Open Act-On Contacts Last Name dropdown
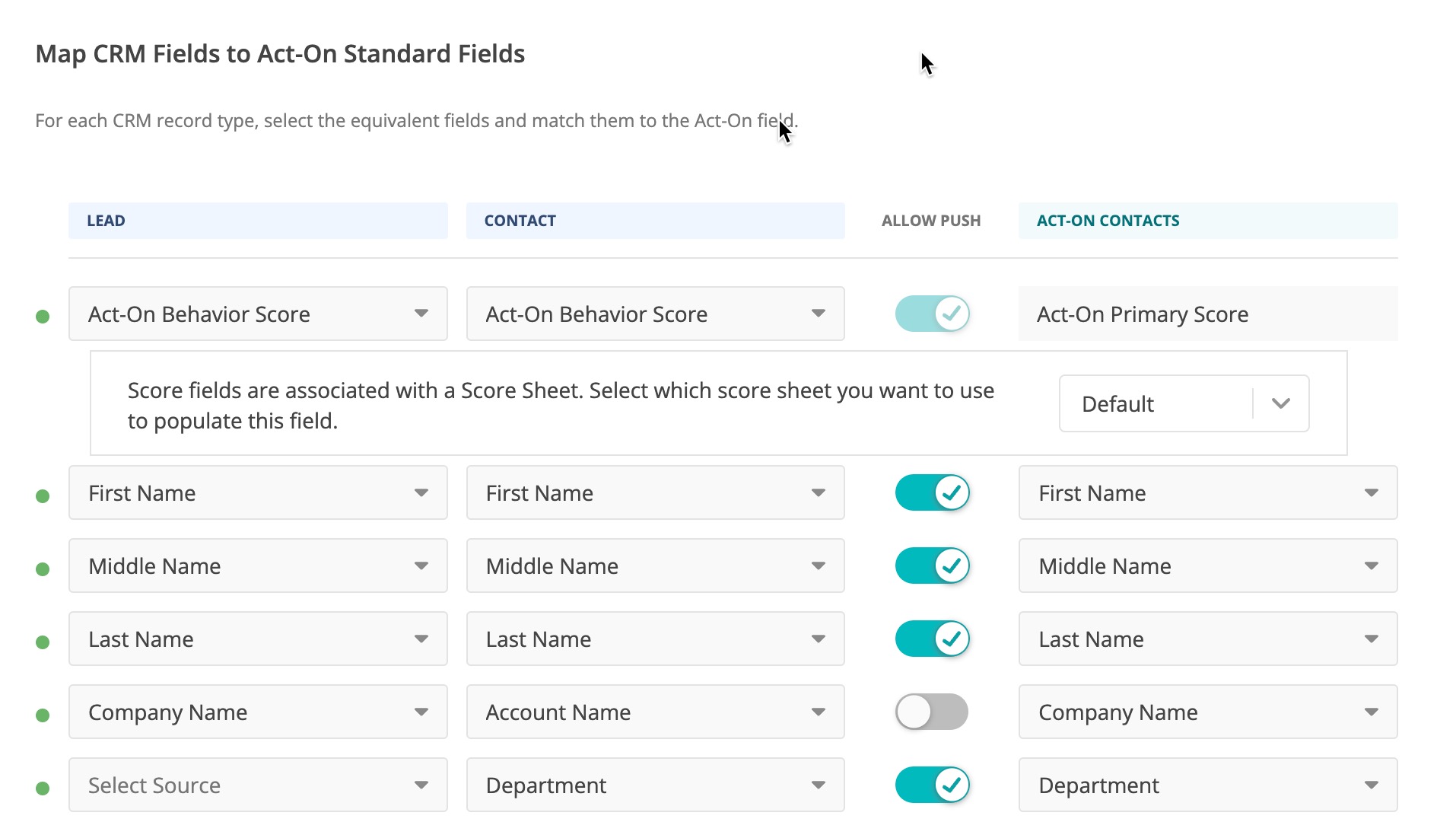This screenshot has width=1456, height=822. coord(1208,639)
